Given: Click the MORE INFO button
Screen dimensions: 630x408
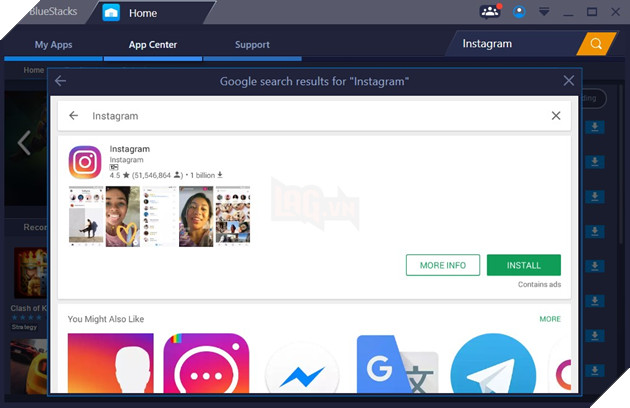Looking at the screenshot, I should click(443, 265).
